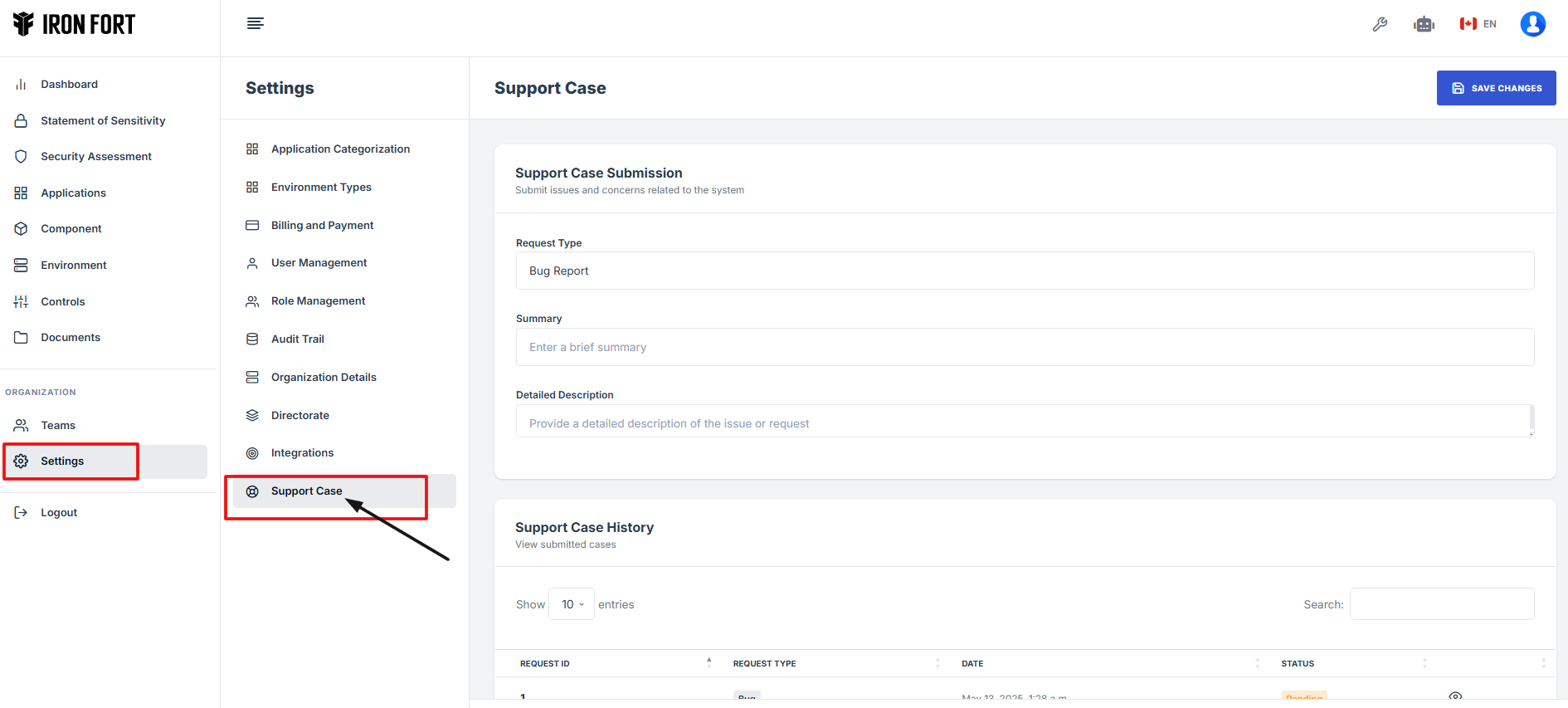The height and width of the screenshot is (708, 1568).
Task: Open Audit Trail settings
Action: tap(297, 339)
